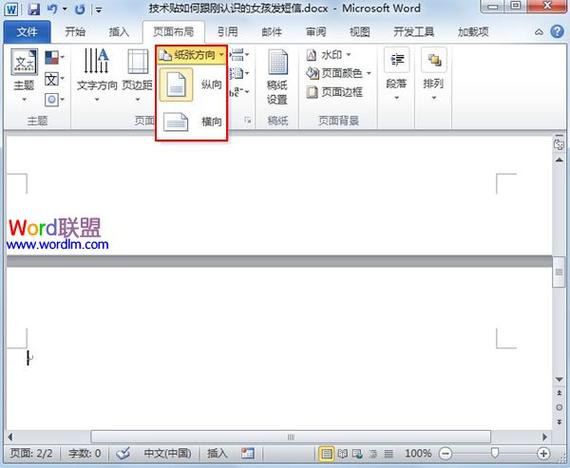The width and height of the screenshot is (570, 468).
Task: Expand the Undo history dropdown arrow
Action: pyautogui.click(x=65, y=9)
